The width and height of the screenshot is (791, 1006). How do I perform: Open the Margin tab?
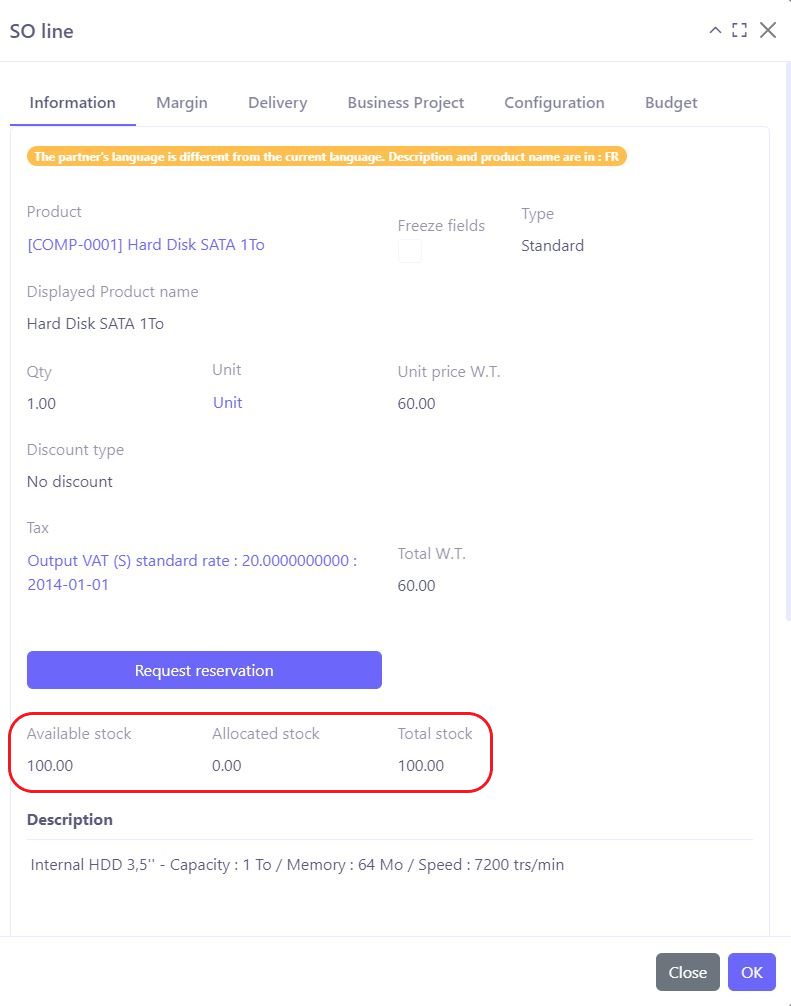coord(182,102)
